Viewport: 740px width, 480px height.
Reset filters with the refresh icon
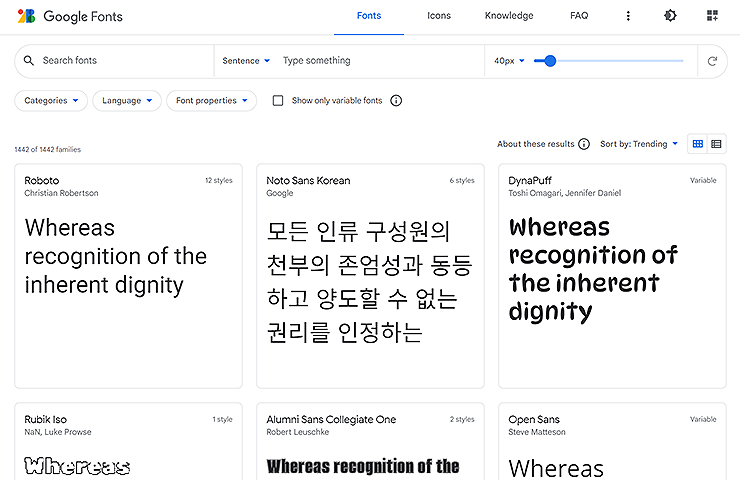[712, 61]
